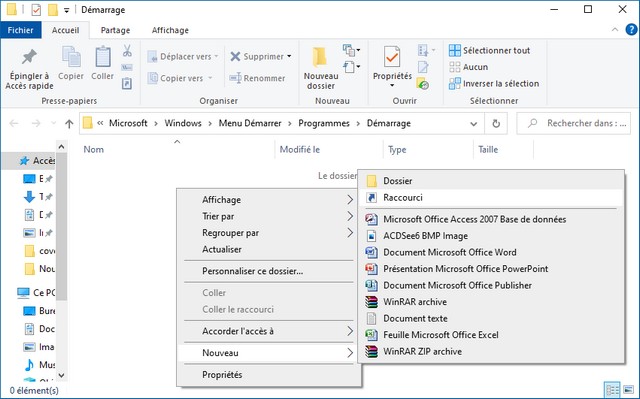Click the Nouveau dossier folder icon
The image size is (640, 399).
(x=320, y=57)
